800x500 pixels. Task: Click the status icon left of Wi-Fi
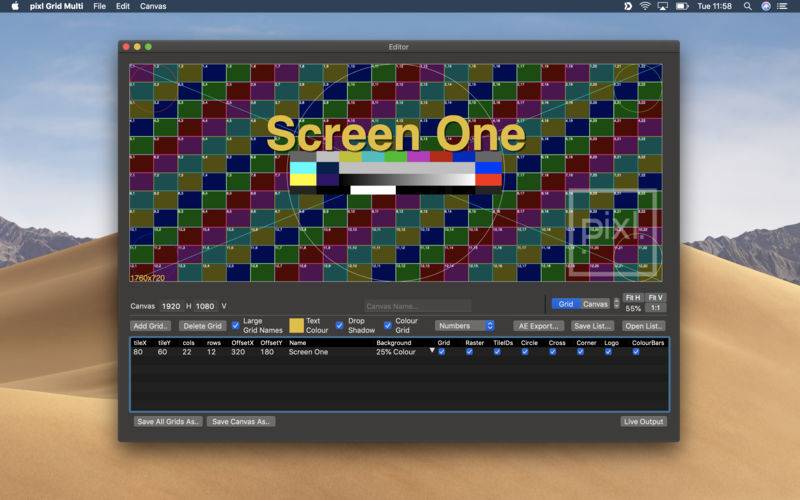point(628,6)
